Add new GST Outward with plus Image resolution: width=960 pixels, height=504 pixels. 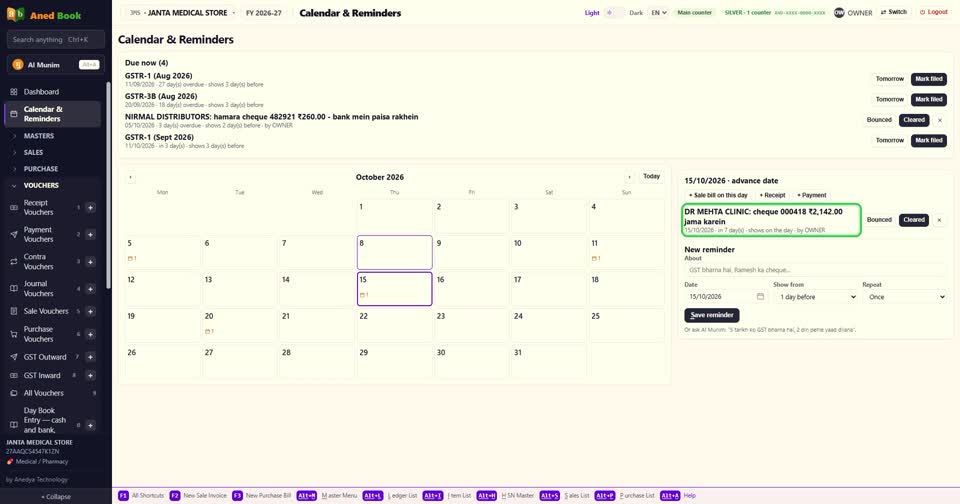pyautogui.click(x=90, y=357)
